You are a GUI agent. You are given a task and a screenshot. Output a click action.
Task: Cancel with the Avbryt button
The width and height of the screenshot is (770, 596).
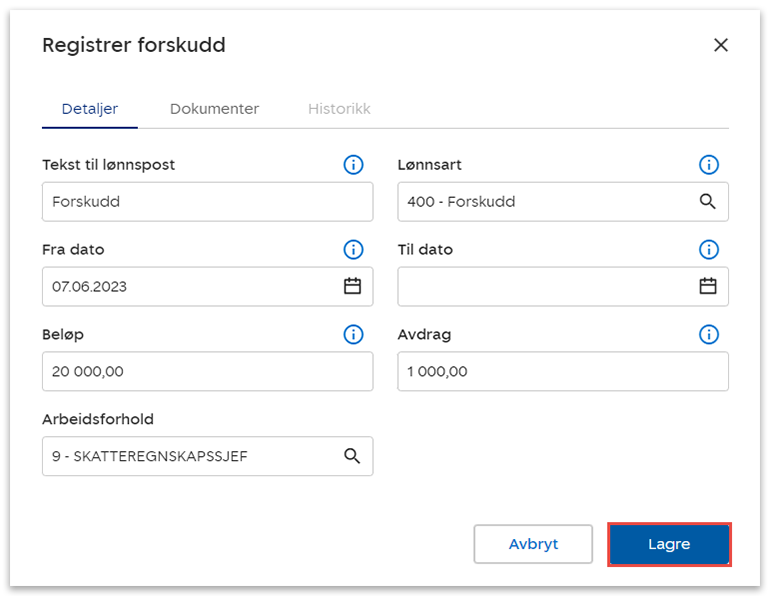pos(533,545)
